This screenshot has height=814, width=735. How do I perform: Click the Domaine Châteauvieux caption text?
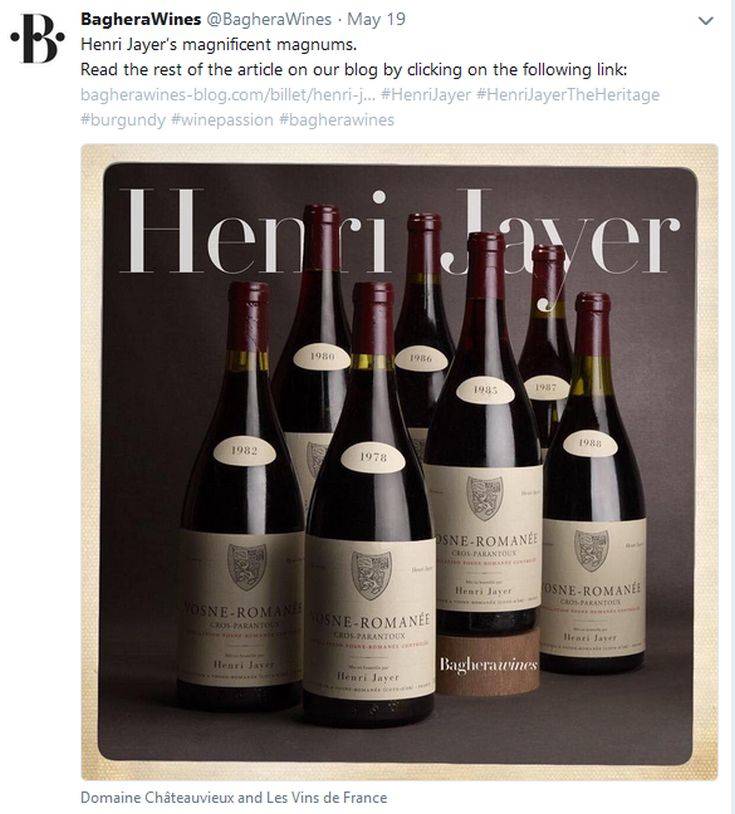[x=233, y=797]
